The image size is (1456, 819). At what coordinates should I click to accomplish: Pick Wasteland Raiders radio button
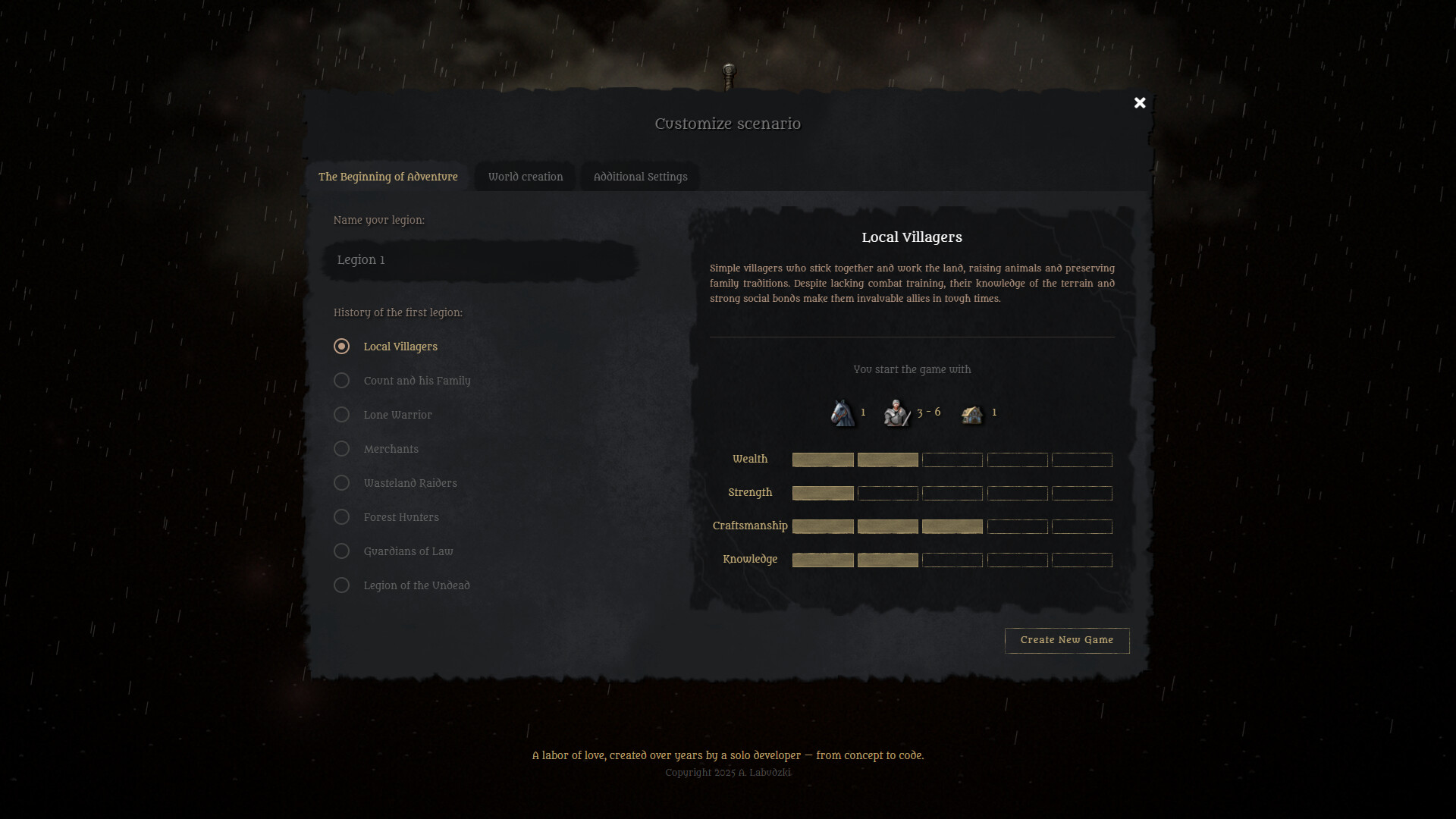[342, 483]
